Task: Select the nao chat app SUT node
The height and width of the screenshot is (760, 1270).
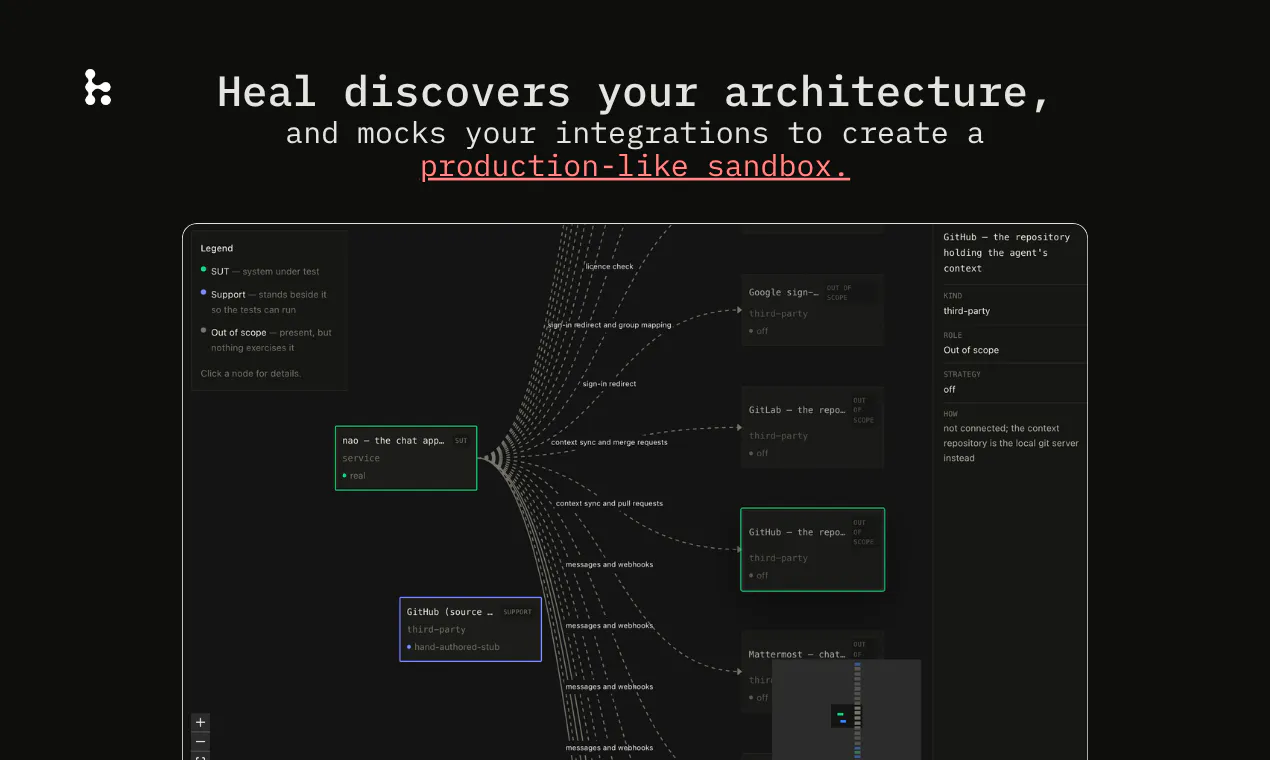Action: (x=406, y=458)
